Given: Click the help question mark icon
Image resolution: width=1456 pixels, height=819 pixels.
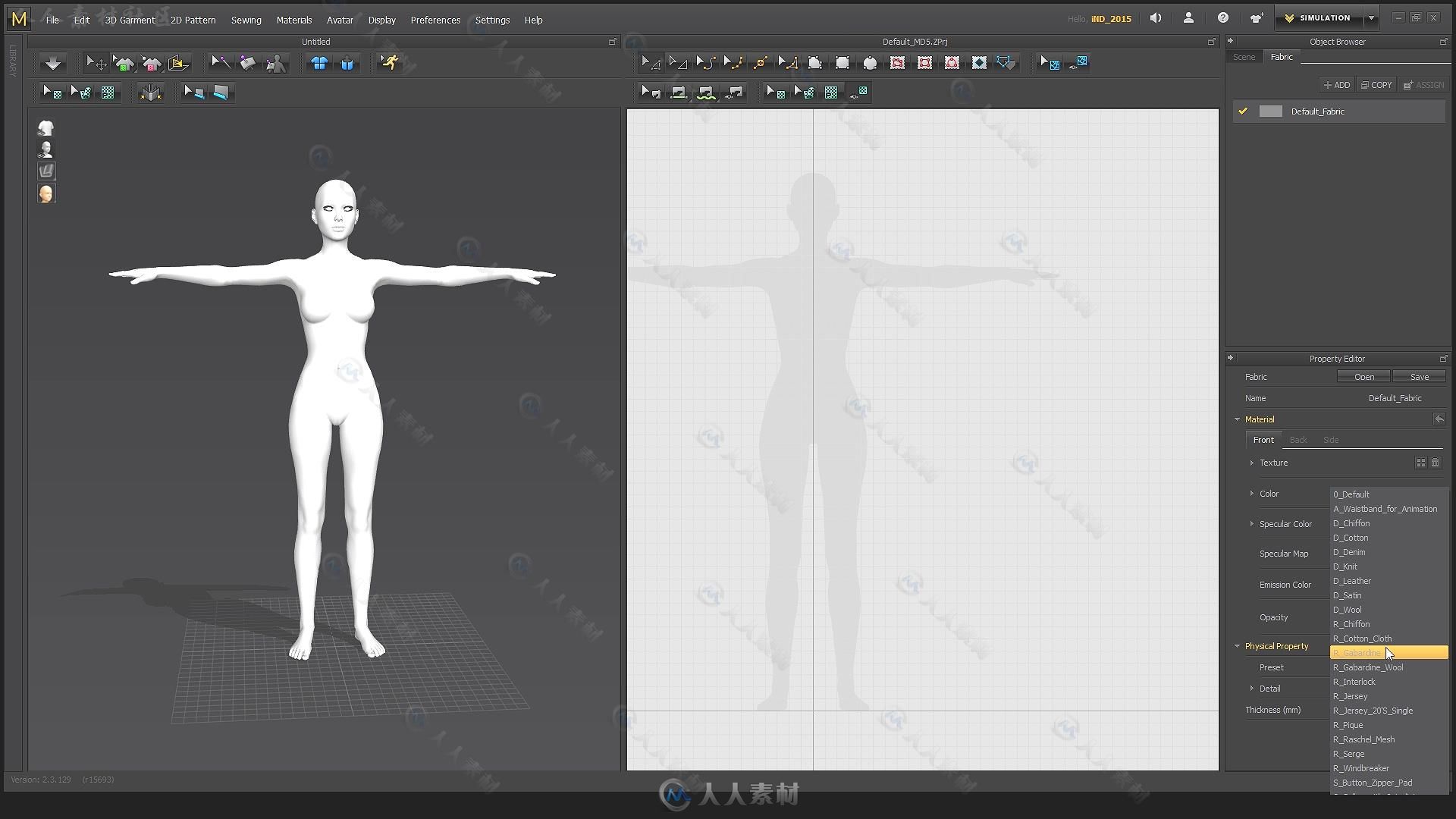Looking at the screenshot, I should [1222, 18].
